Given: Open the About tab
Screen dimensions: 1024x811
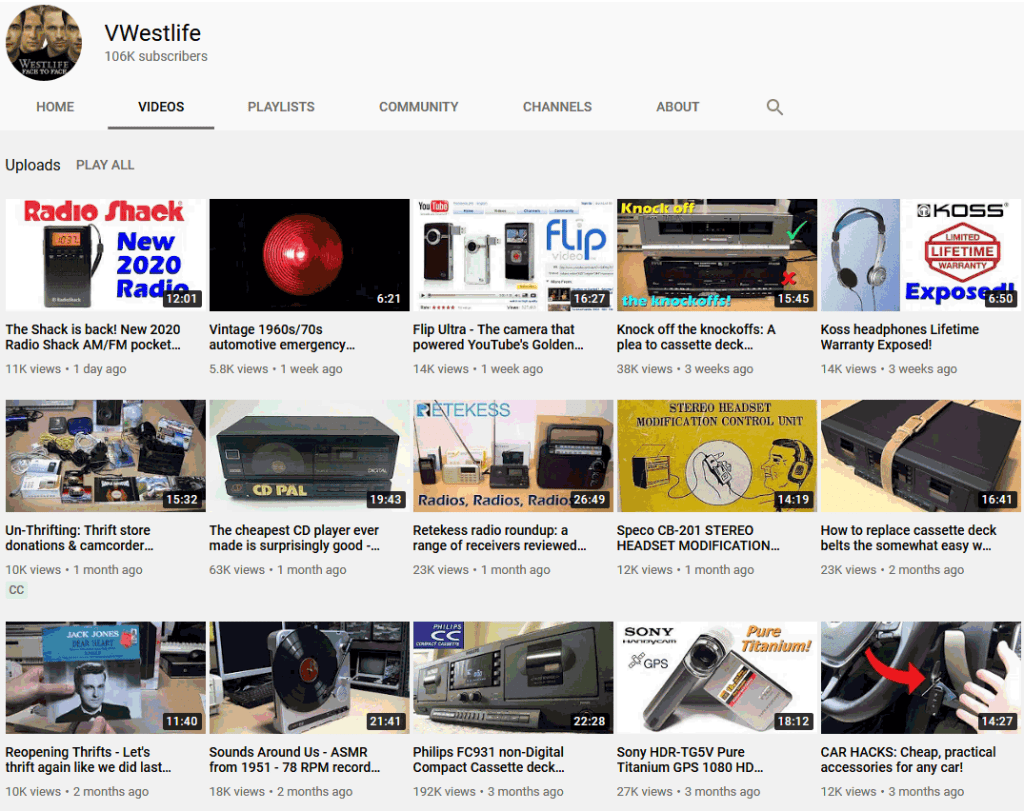Looking at the screenshot, I should 677,107.
